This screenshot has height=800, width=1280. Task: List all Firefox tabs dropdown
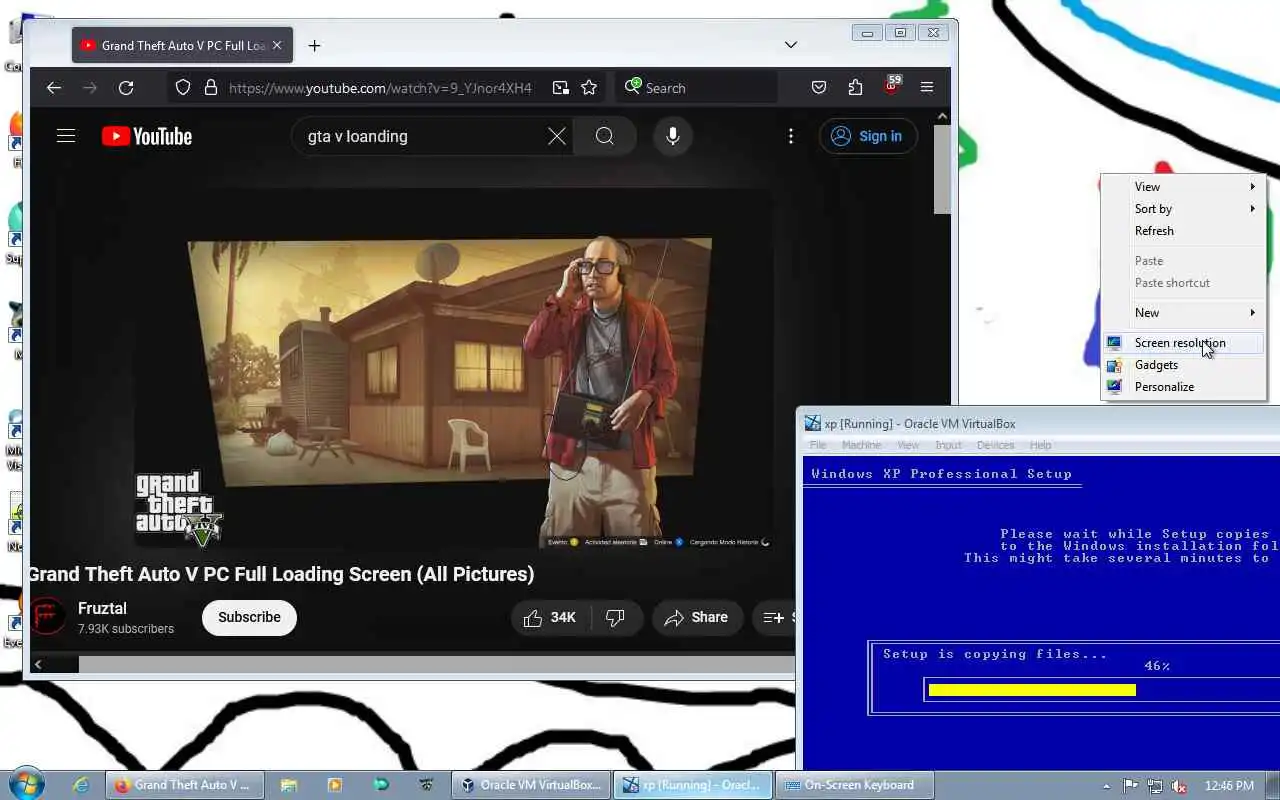(x=791, y=45)
